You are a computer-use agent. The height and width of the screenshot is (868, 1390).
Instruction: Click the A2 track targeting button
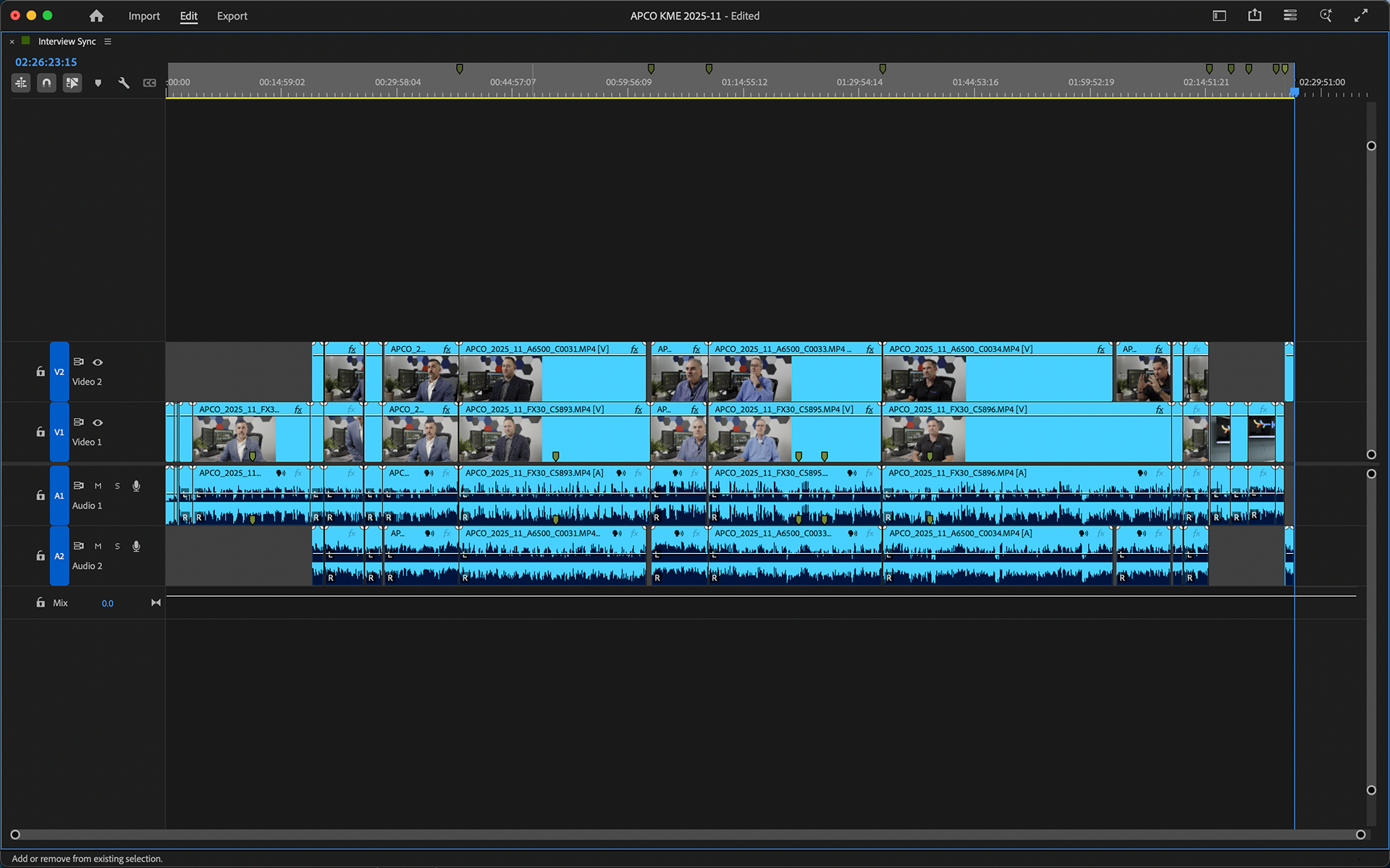click(59, 556)
